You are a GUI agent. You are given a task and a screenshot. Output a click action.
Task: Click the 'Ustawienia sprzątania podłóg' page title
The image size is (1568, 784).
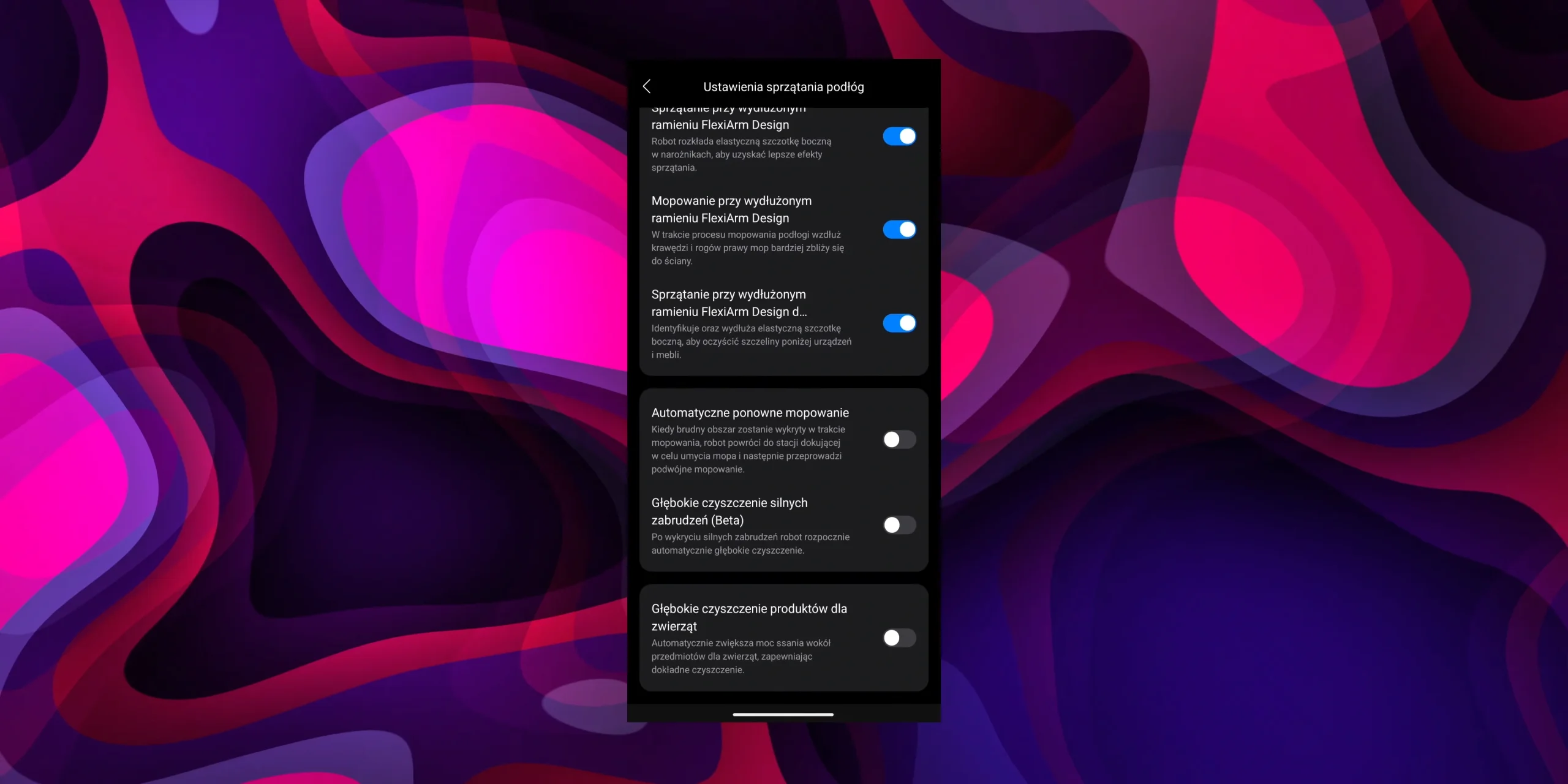point(783,87)
